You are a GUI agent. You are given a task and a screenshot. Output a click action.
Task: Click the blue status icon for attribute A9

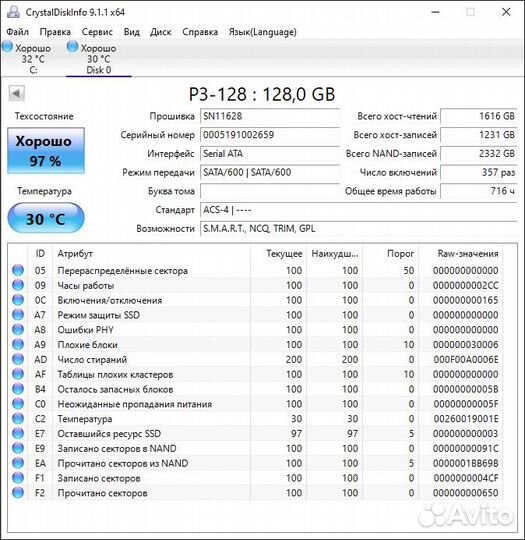point(18,344)
